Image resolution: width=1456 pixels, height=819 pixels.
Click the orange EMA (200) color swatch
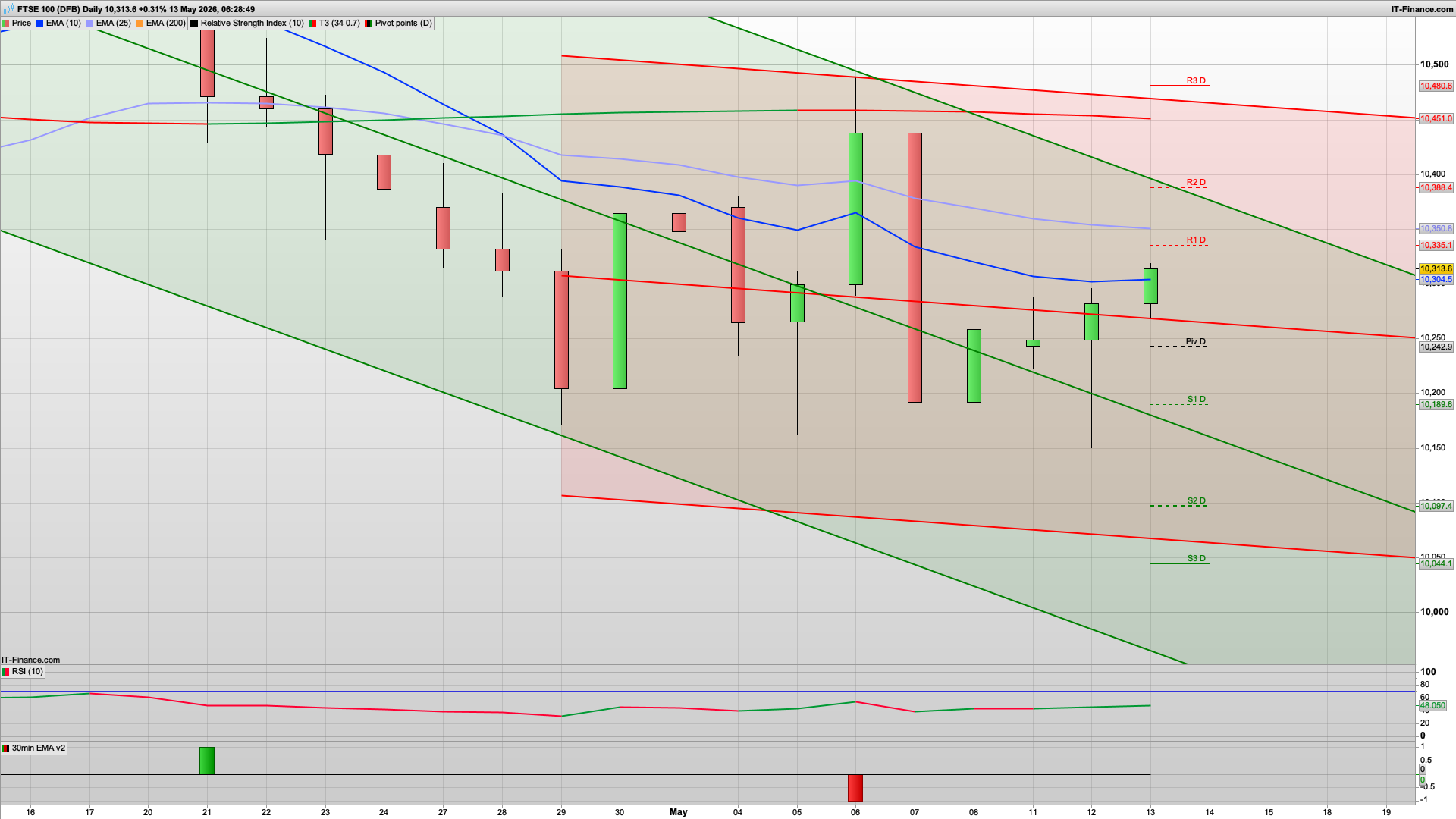tap(140, 24)
